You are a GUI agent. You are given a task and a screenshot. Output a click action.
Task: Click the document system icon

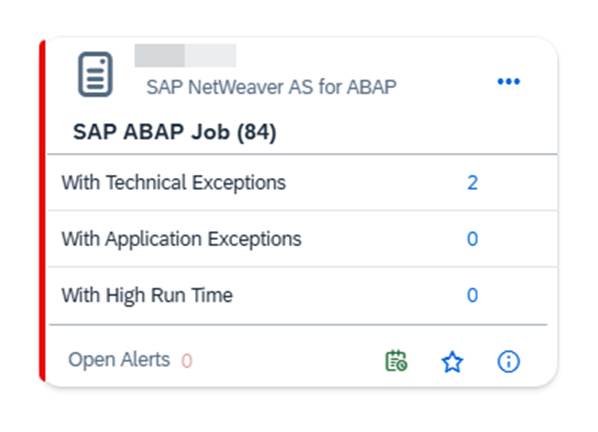coord(95,74)
